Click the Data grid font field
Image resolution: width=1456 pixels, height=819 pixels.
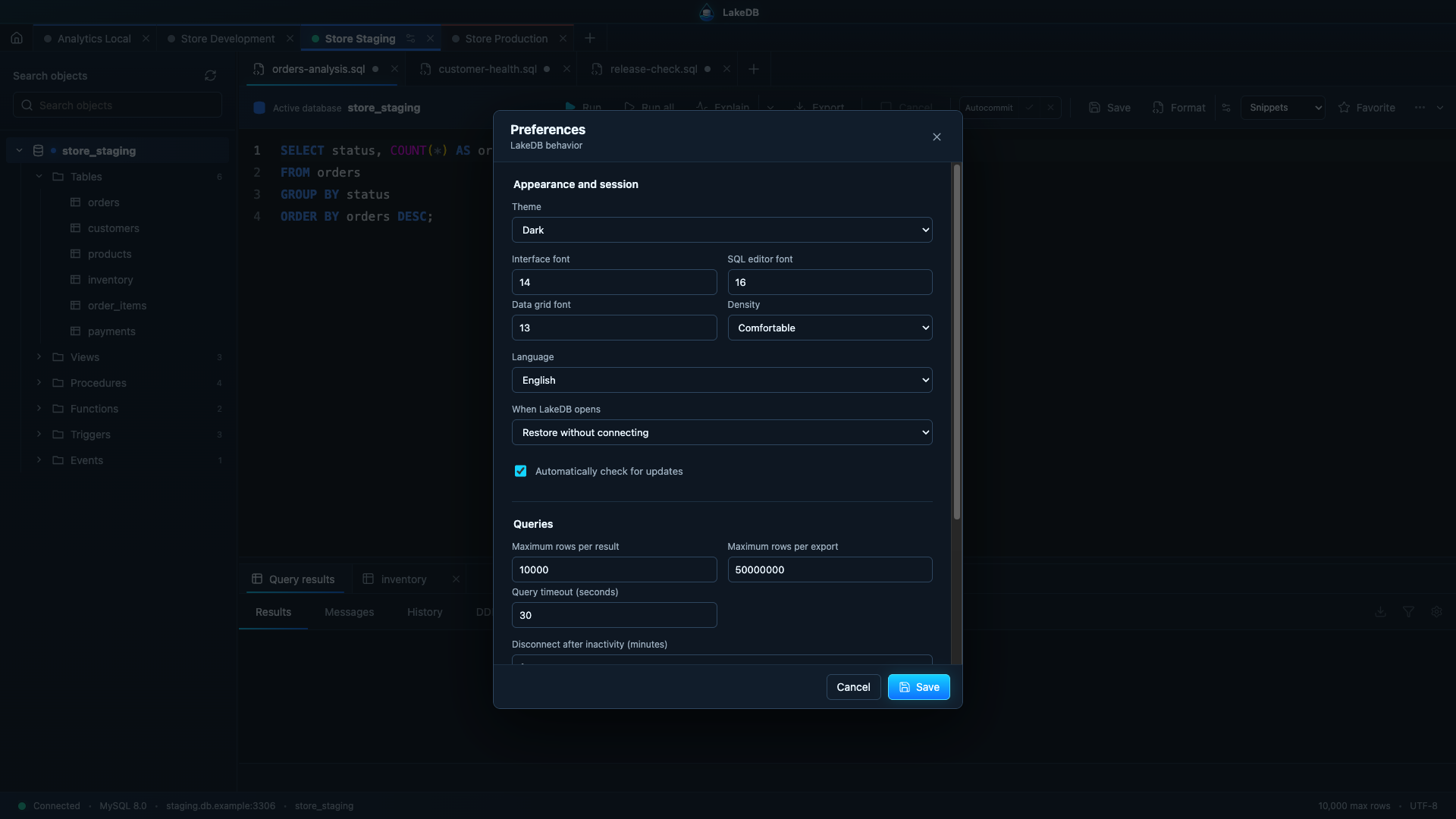613,328
